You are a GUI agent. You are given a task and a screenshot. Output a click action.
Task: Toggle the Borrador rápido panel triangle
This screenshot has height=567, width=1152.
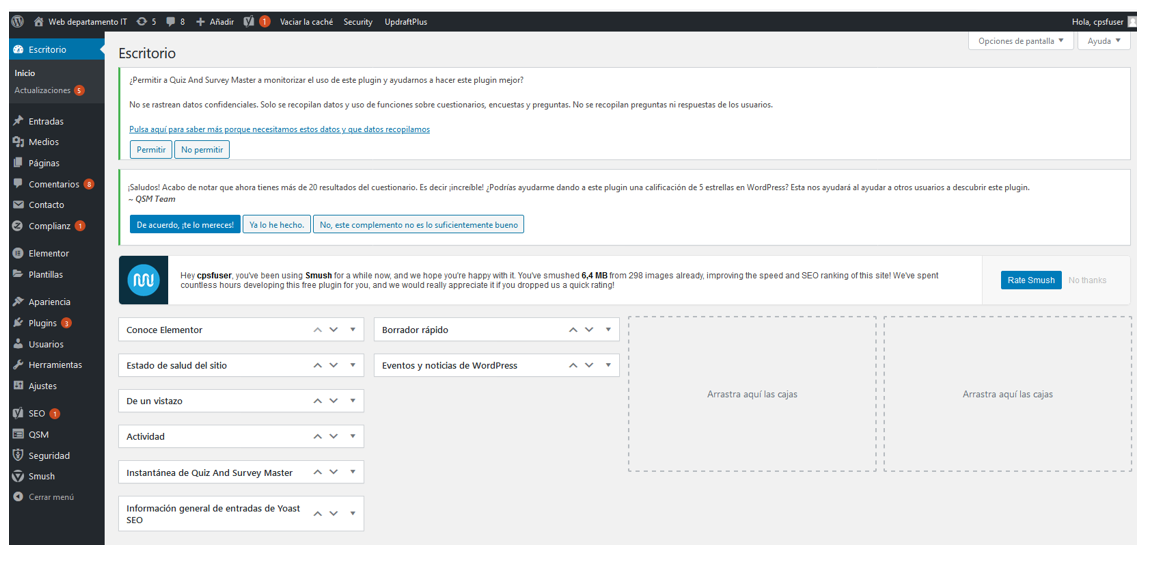click(x=608, y=330)
